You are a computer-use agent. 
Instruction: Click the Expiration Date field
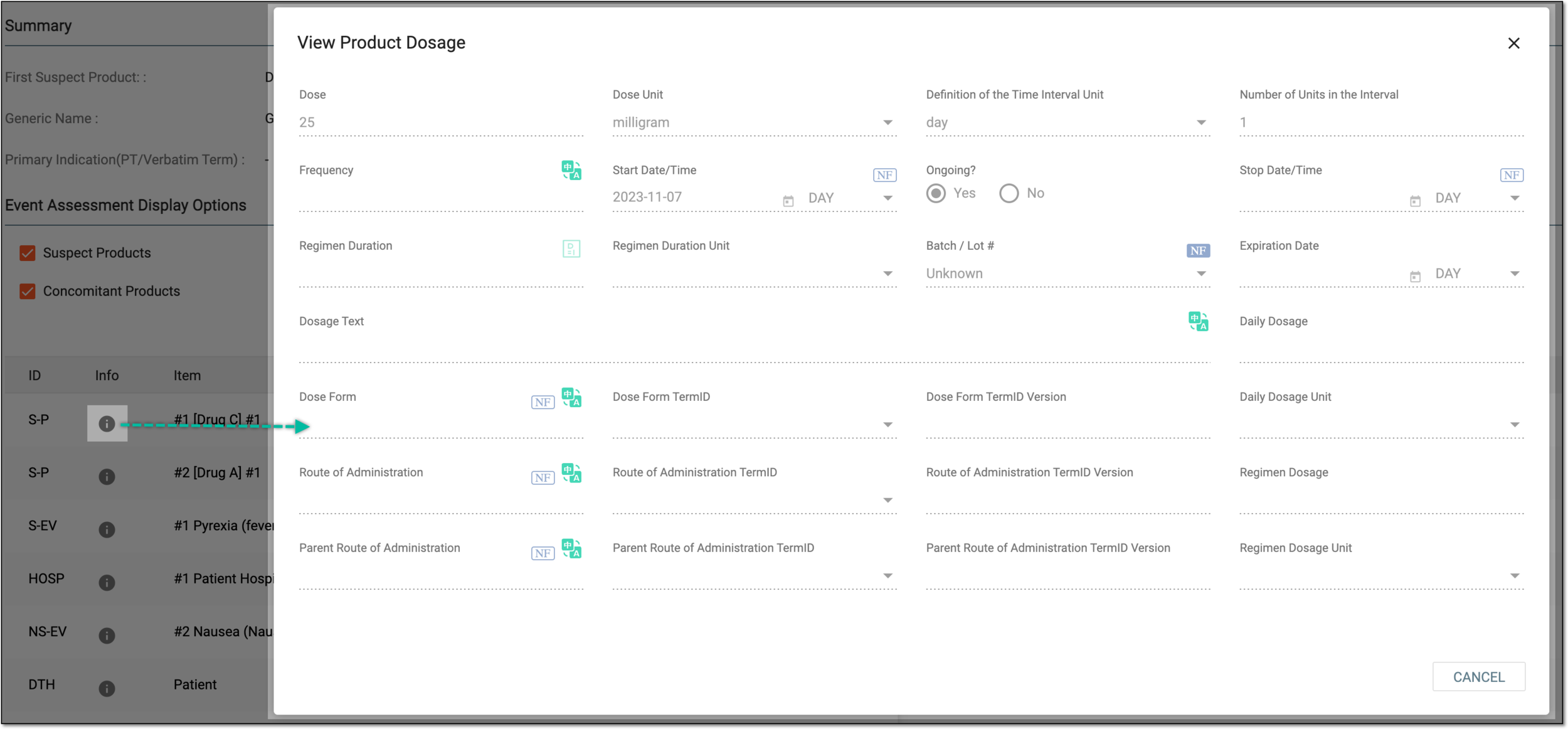tap(1322, 274)
